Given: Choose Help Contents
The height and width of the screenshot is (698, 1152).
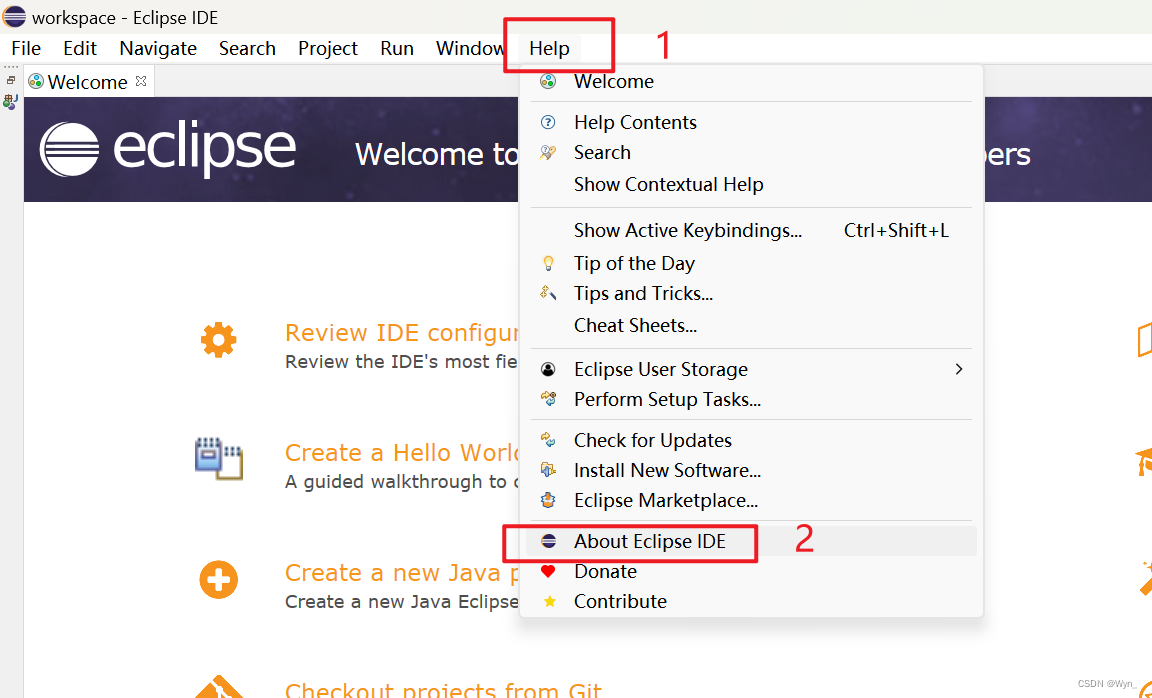Looking at the screenshot, I should click(x=751, y=122).
